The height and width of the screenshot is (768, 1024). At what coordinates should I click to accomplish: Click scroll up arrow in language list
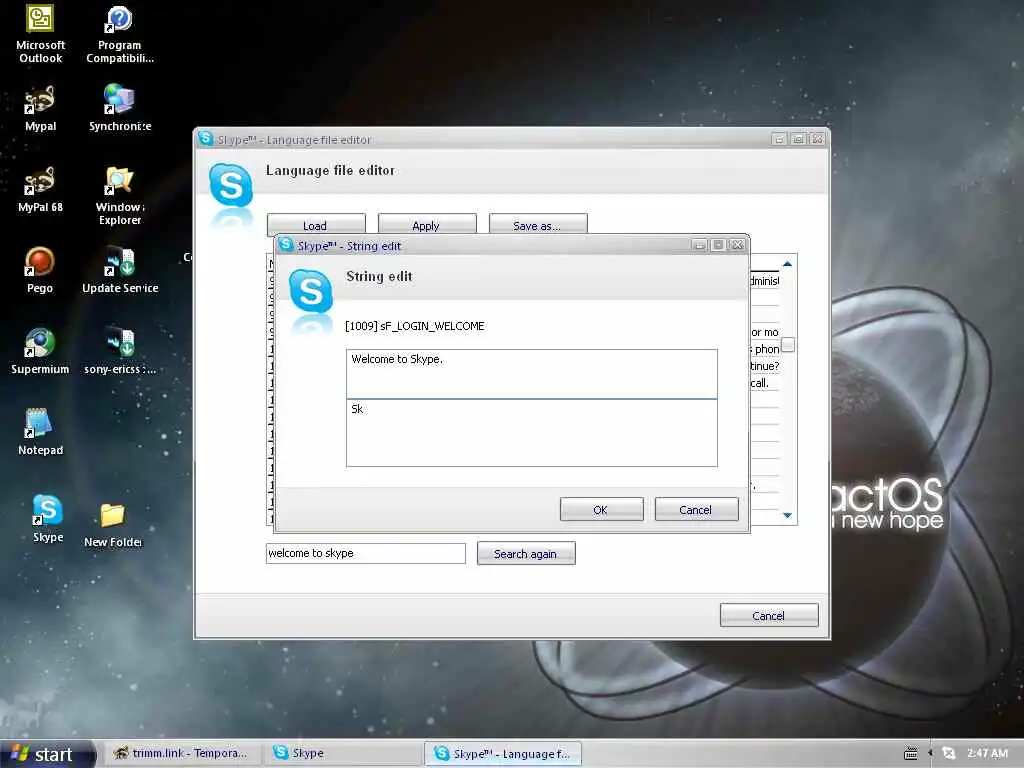coord(788,264)
